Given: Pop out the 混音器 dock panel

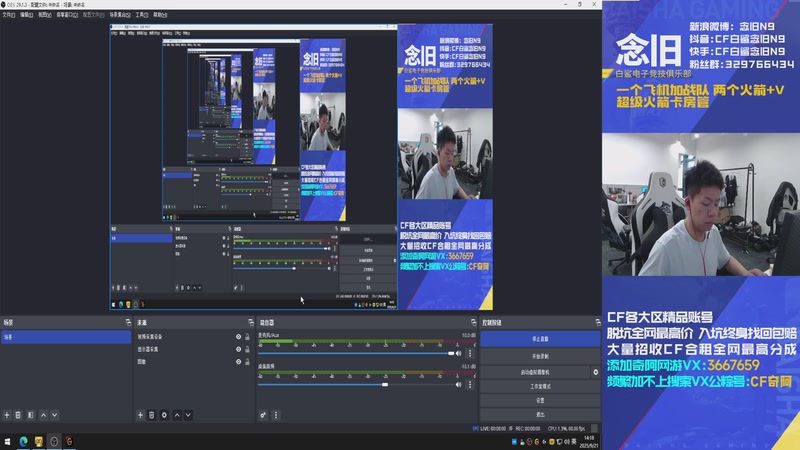Looking at the screenshot, I should pyautogui.click(x=473, y=322).
